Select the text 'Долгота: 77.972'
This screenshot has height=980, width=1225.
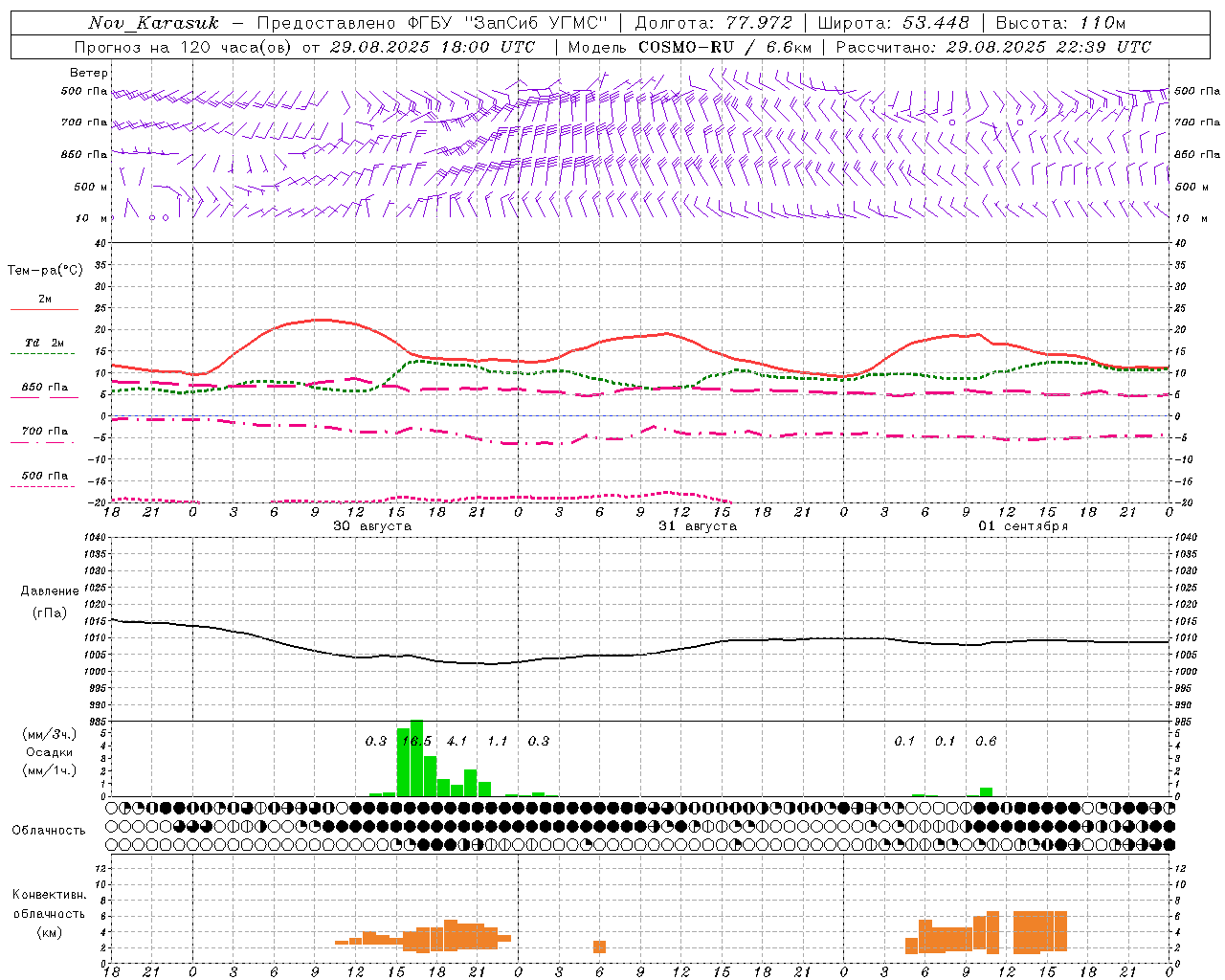(x=714, y=23)
